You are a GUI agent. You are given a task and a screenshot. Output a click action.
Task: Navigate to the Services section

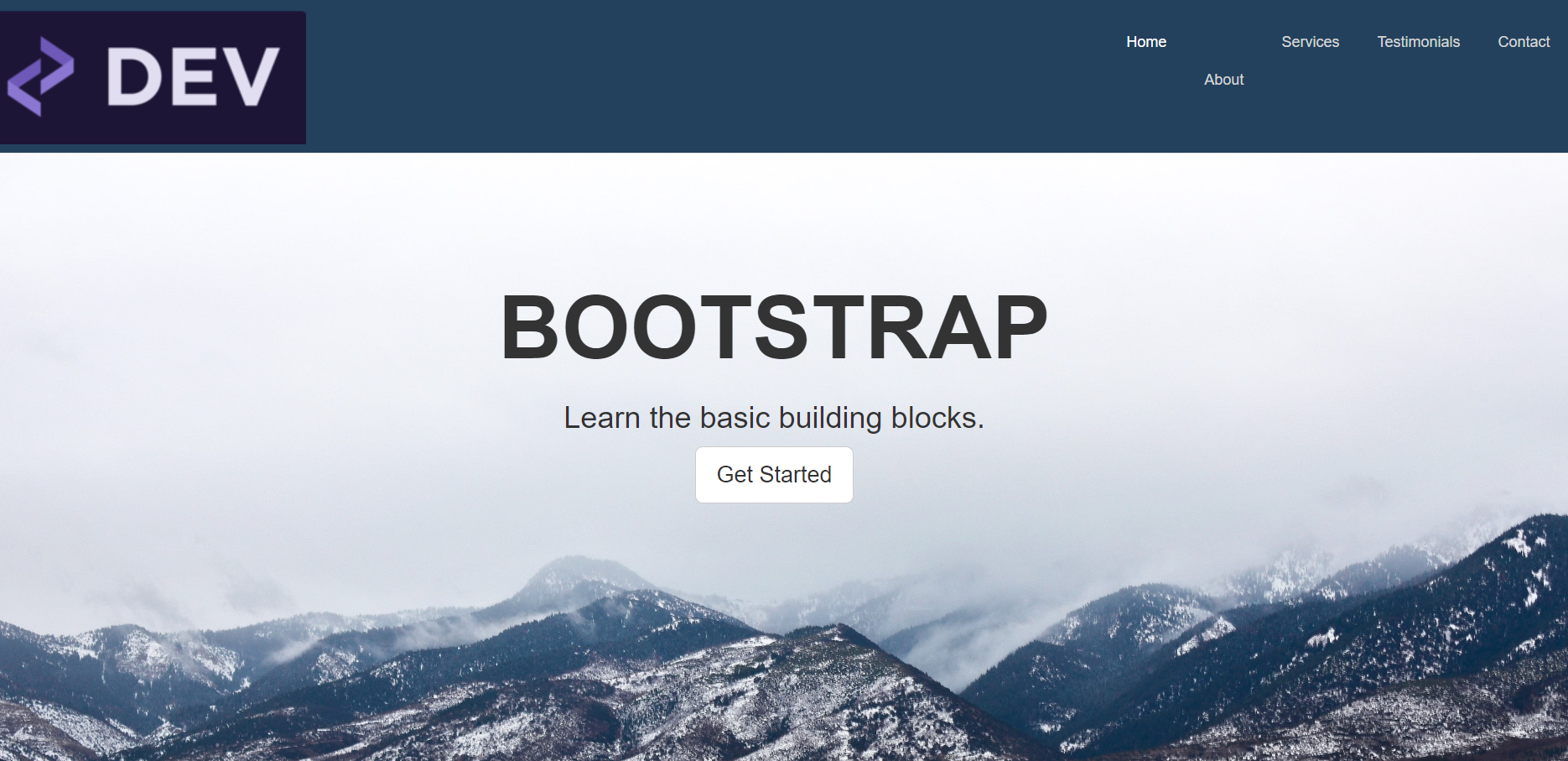point(1310,42)
